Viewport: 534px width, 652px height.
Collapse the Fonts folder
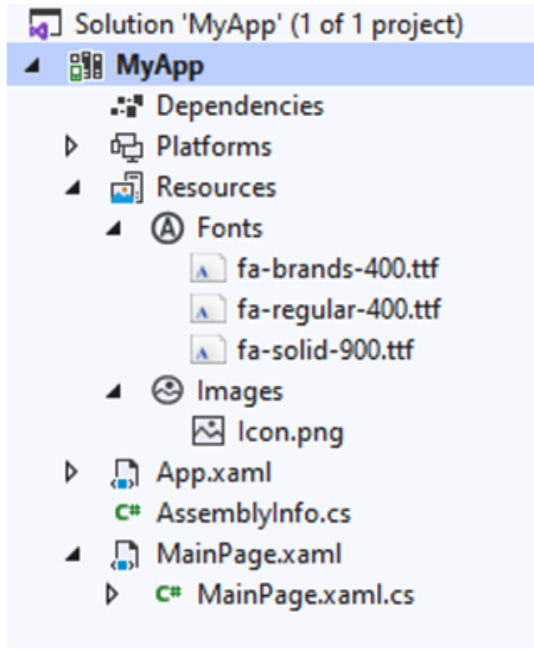point(114,229)
